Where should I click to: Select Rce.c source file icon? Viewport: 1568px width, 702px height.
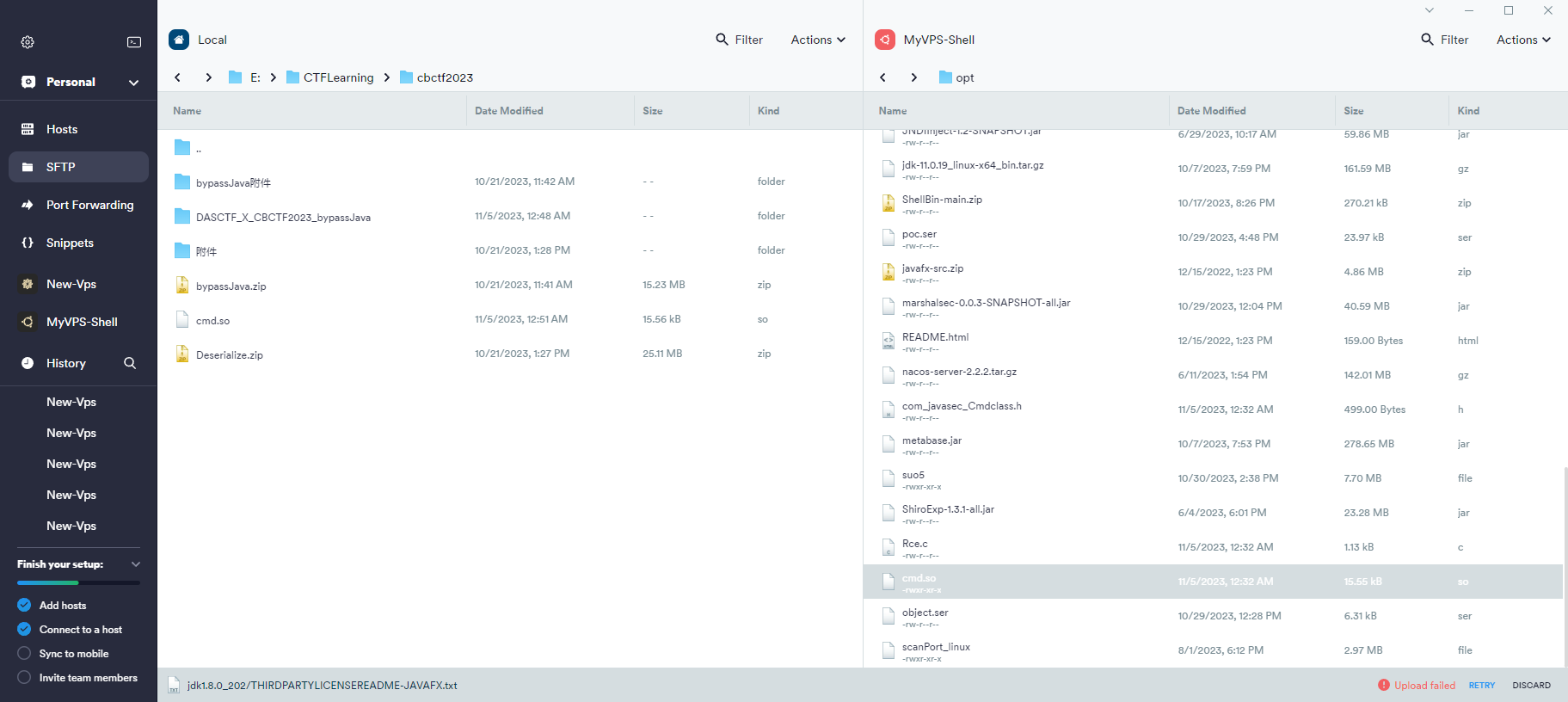[x=889, y=547]
